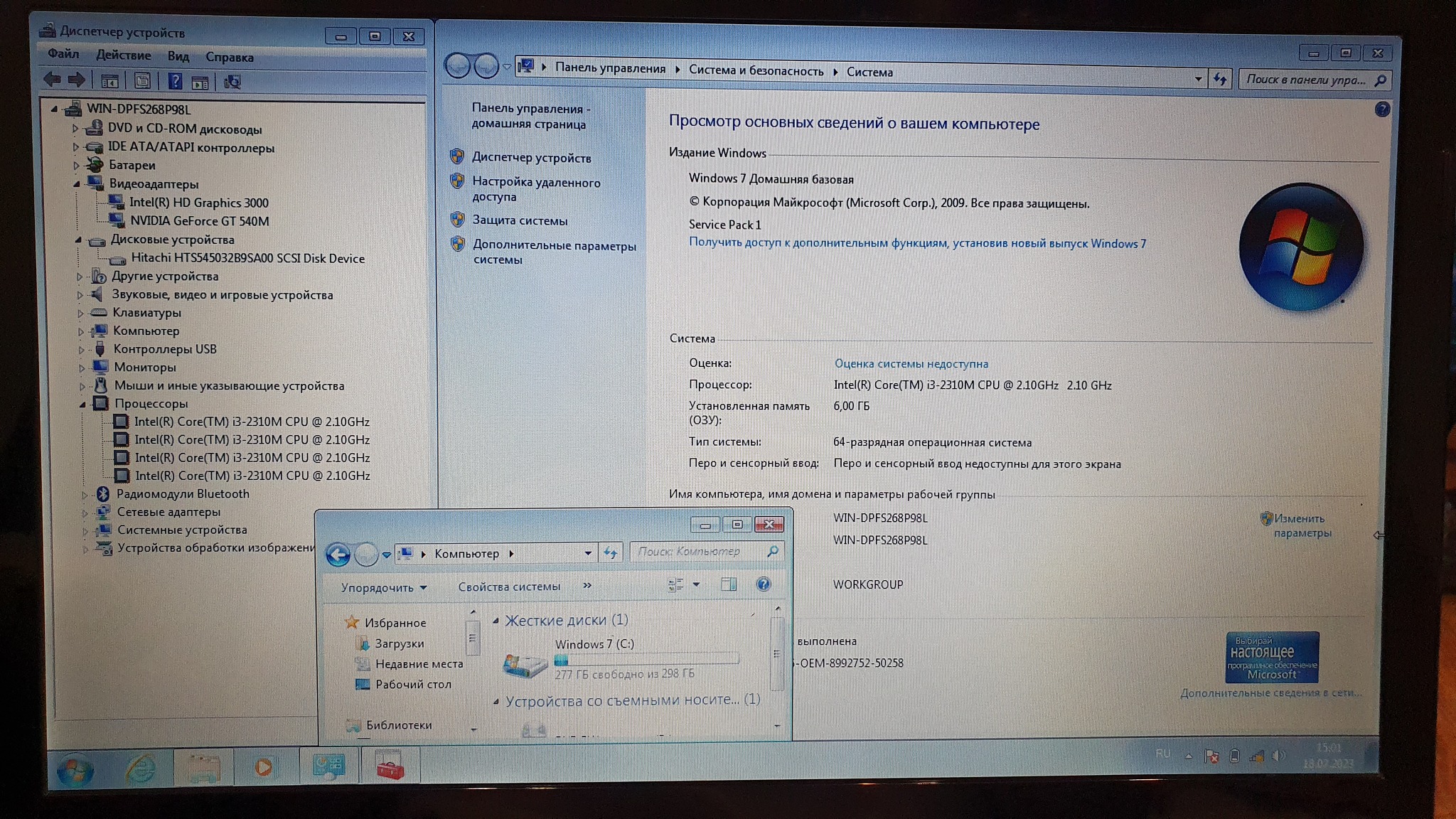Click the help icon in Computer window
The width and height of the screenshot is (1456, 819).
point(763,584)
